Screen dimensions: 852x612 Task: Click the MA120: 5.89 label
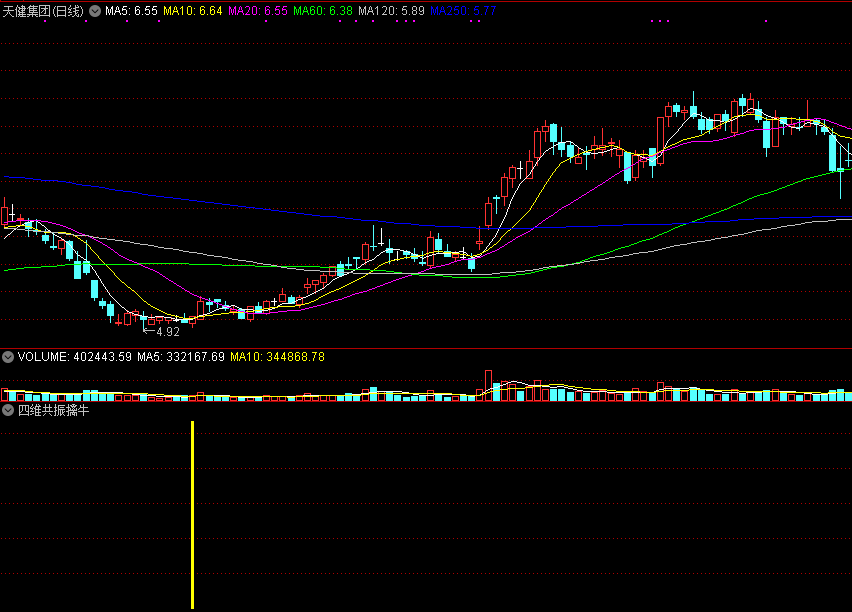click(x=391, y=11)
